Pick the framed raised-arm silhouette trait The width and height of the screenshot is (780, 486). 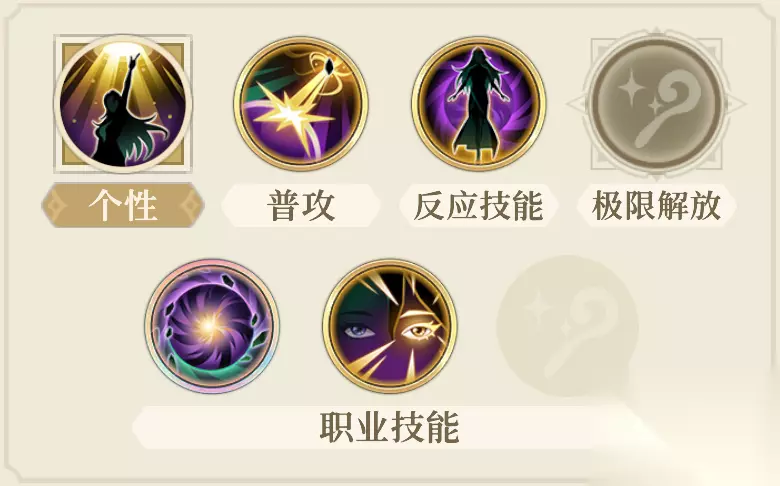coord(123,104)
